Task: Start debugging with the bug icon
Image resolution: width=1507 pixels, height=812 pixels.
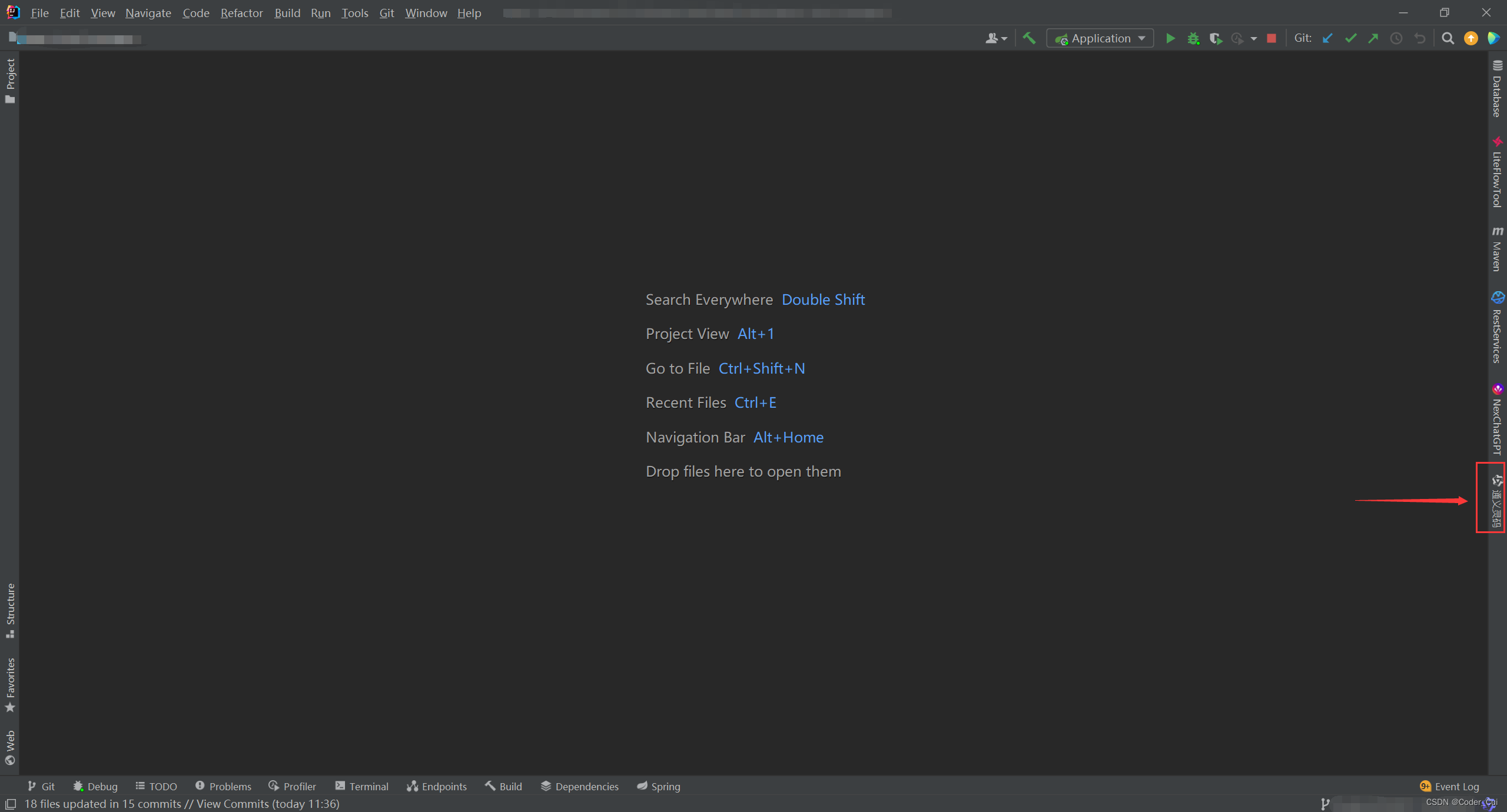Action: 1193,38
